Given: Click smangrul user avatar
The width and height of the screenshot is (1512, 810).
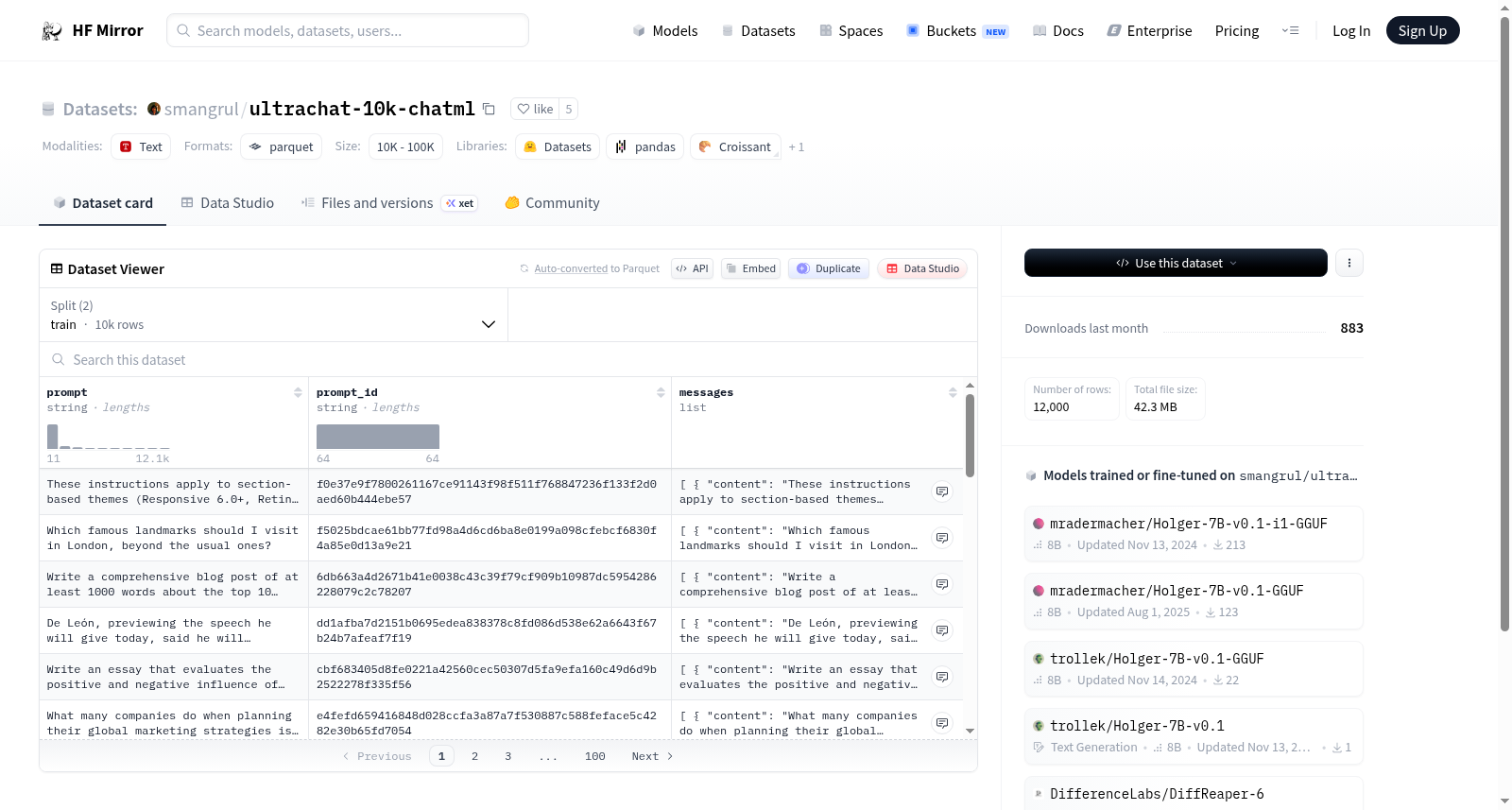Looking at the screenshot, I should tap(154, 109).
